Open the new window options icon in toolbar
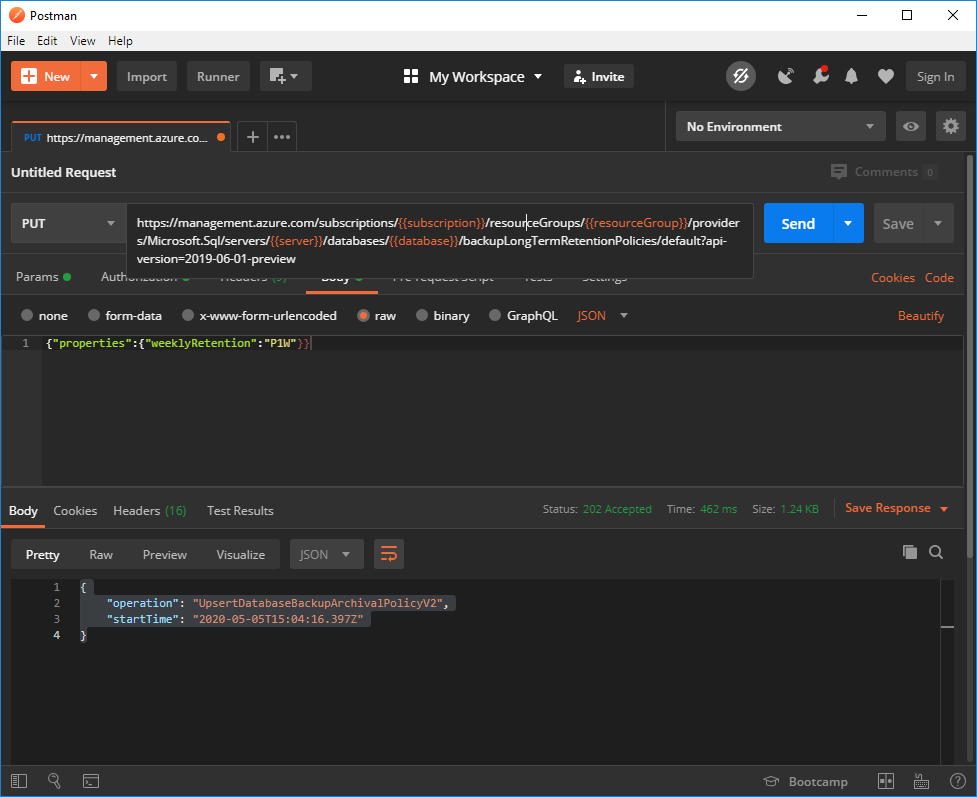 285,76
